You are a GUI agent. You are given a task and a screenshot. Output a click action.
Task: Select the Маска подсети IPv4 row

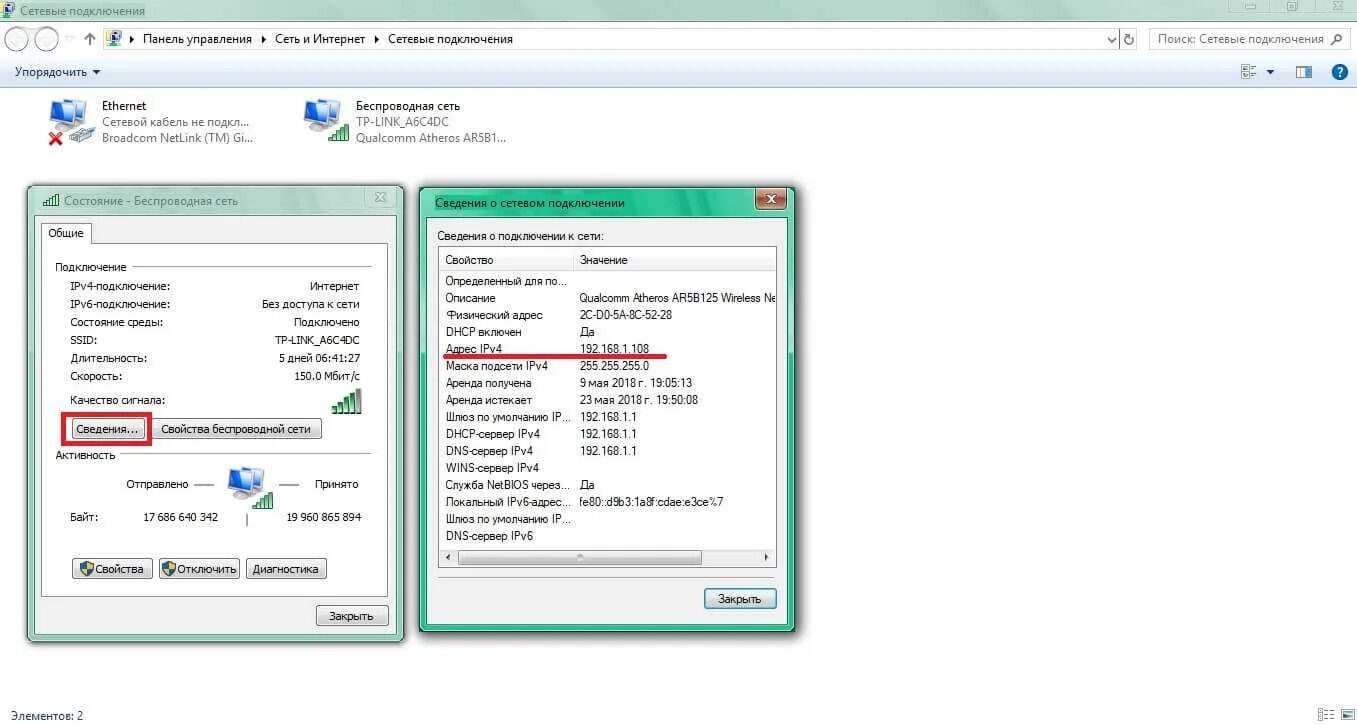(x=608, y=366)
